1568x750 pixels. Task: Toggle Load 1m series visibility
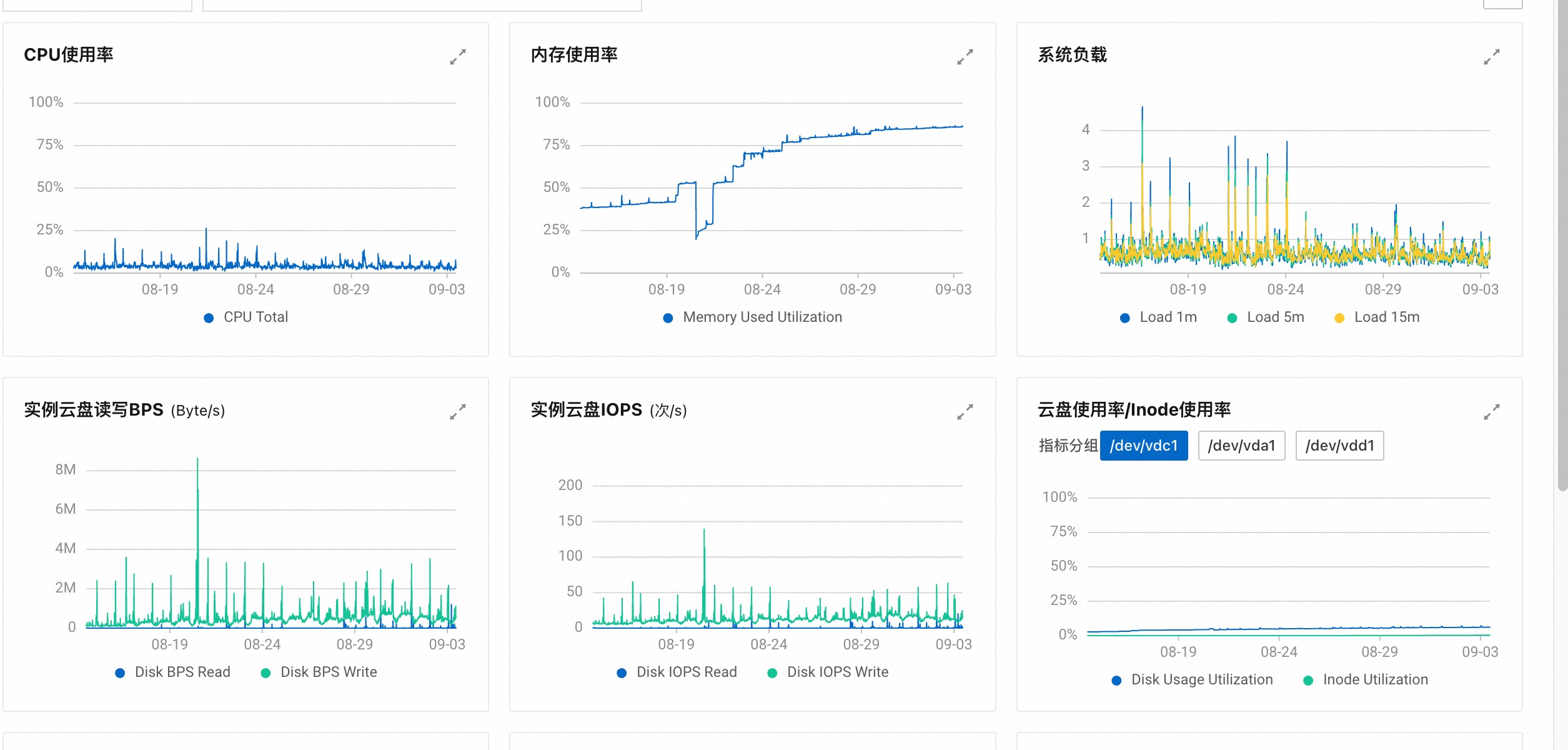1159,317
